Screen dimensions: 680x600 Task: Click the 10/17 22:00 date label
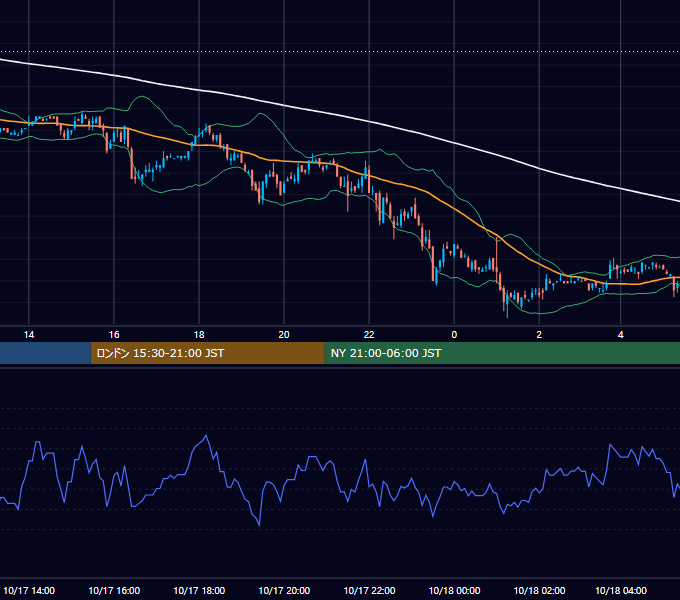(369, 590)
